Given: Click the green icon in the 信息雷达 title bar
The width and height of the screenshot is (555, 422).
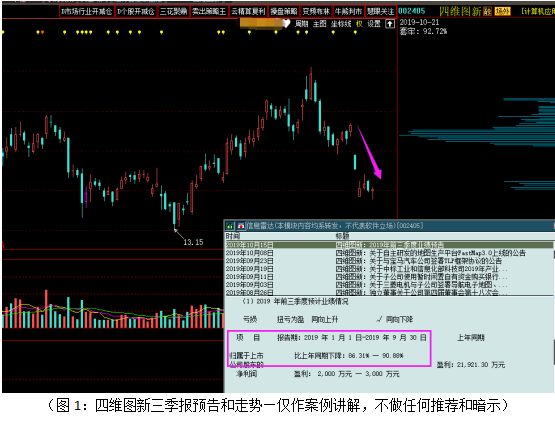Looking at the screenshot, I should point(230,226).
